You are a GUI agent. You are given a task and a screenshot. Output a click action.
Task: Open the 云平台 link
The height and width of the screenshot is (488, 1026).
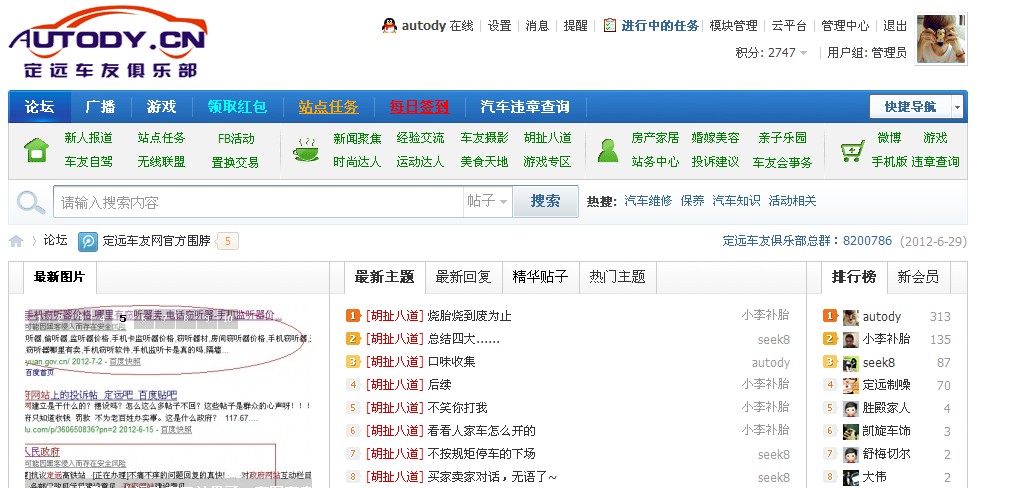pyautogui.click(x=789, y=26)
